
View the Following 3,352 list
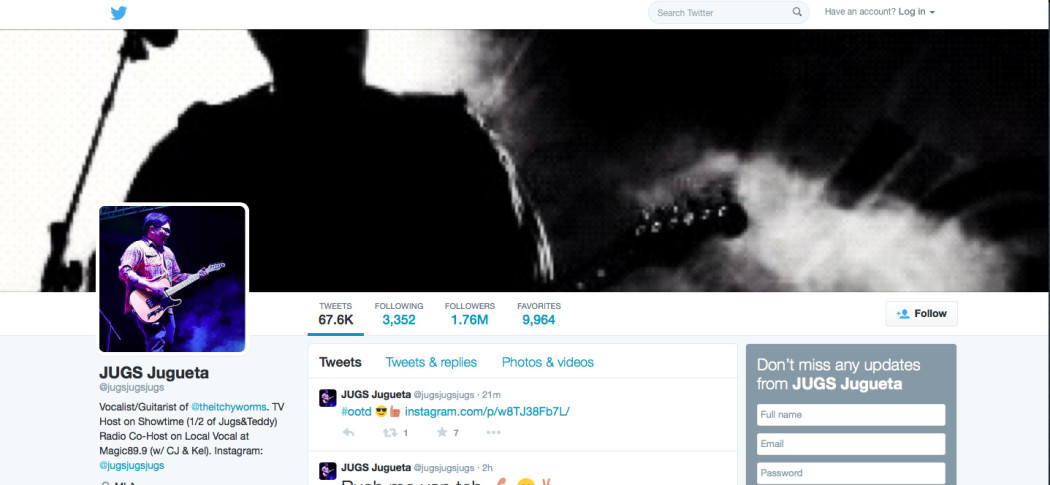399,314
